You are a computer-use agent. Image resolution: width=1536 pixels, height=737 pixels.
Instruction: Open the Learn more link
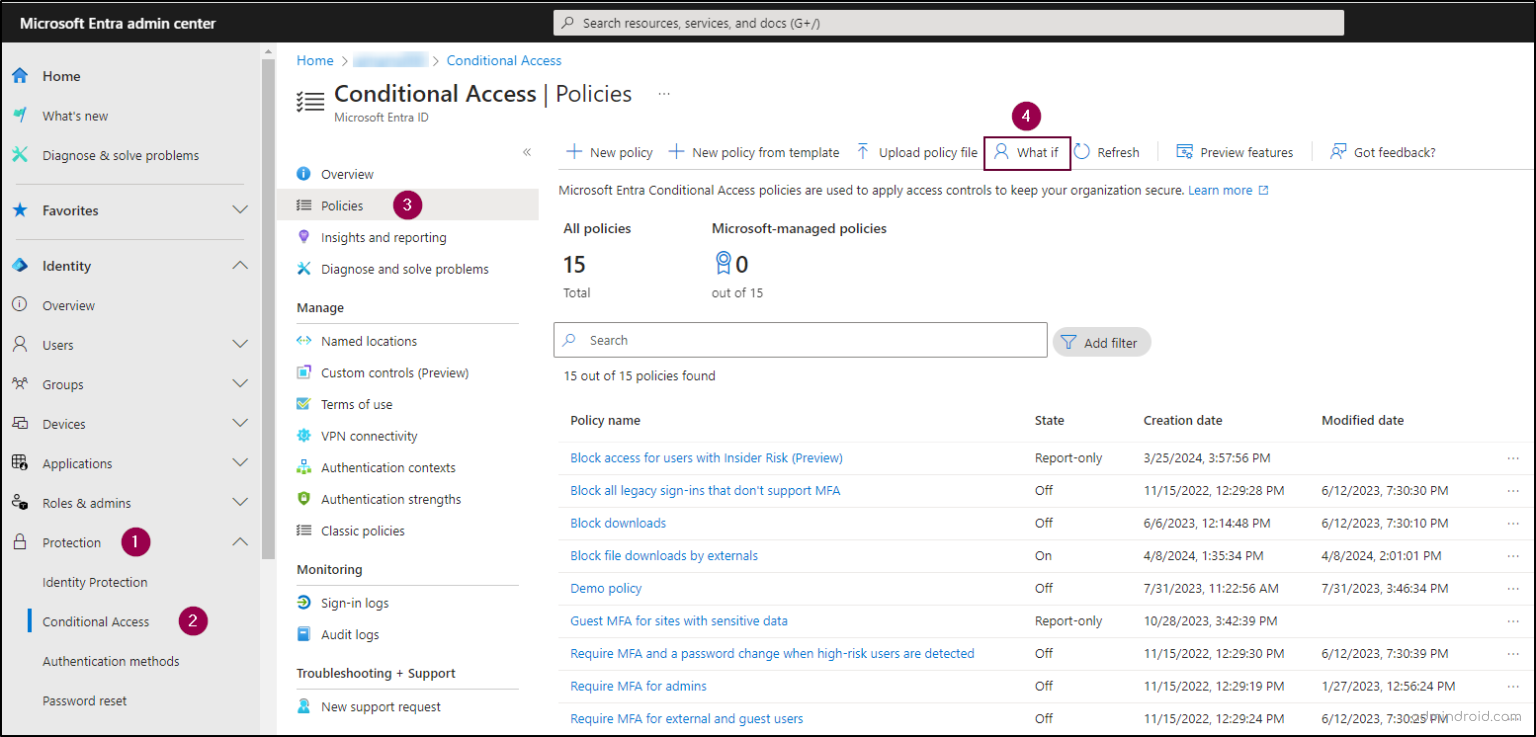pyautogui.click(x=1221, y=190)
